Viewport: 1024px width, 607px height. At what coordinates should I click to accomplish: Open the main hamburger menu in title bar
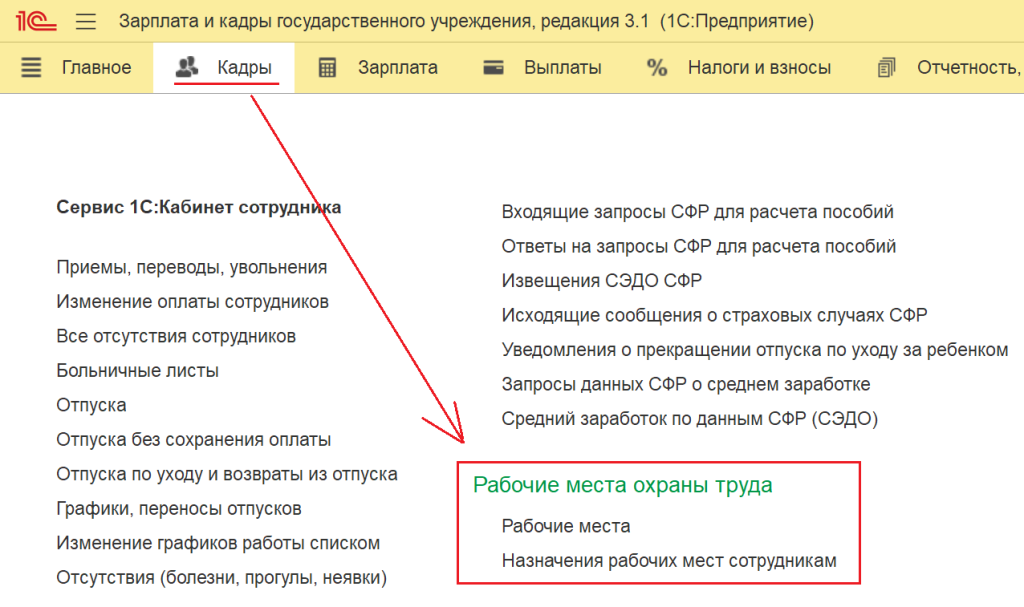click(x=86, y=22)
